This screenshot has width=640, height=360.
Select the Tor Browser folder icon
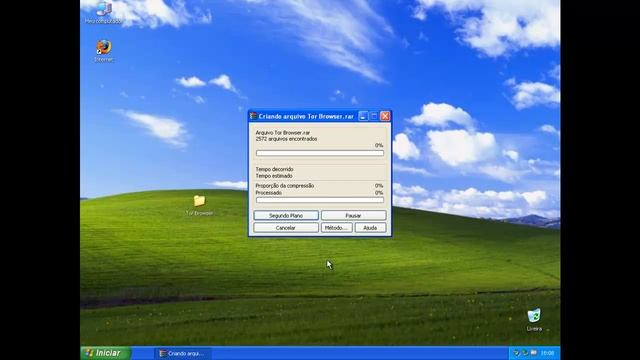point(199,205)
